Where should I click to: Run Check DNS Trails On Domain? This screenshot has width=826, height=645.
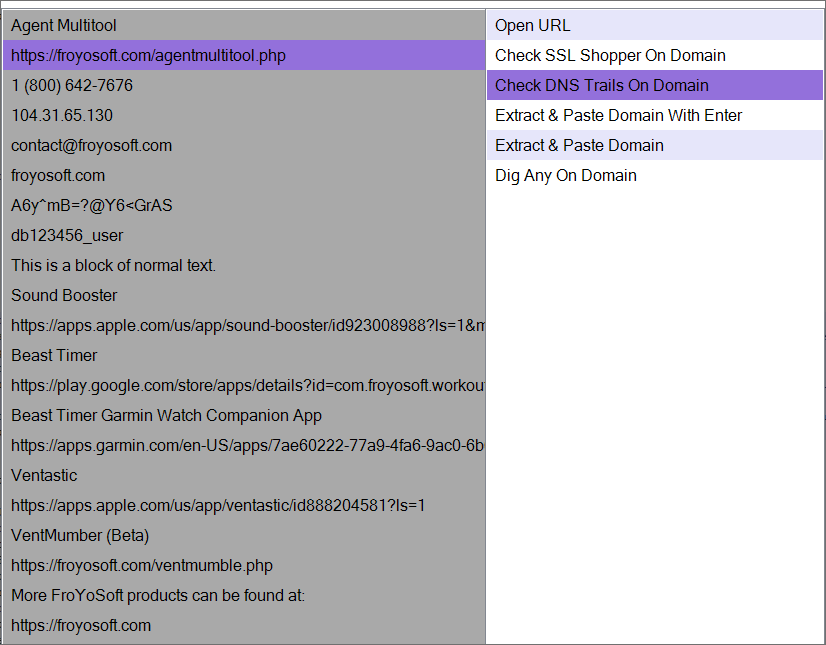tap(655, 85)
